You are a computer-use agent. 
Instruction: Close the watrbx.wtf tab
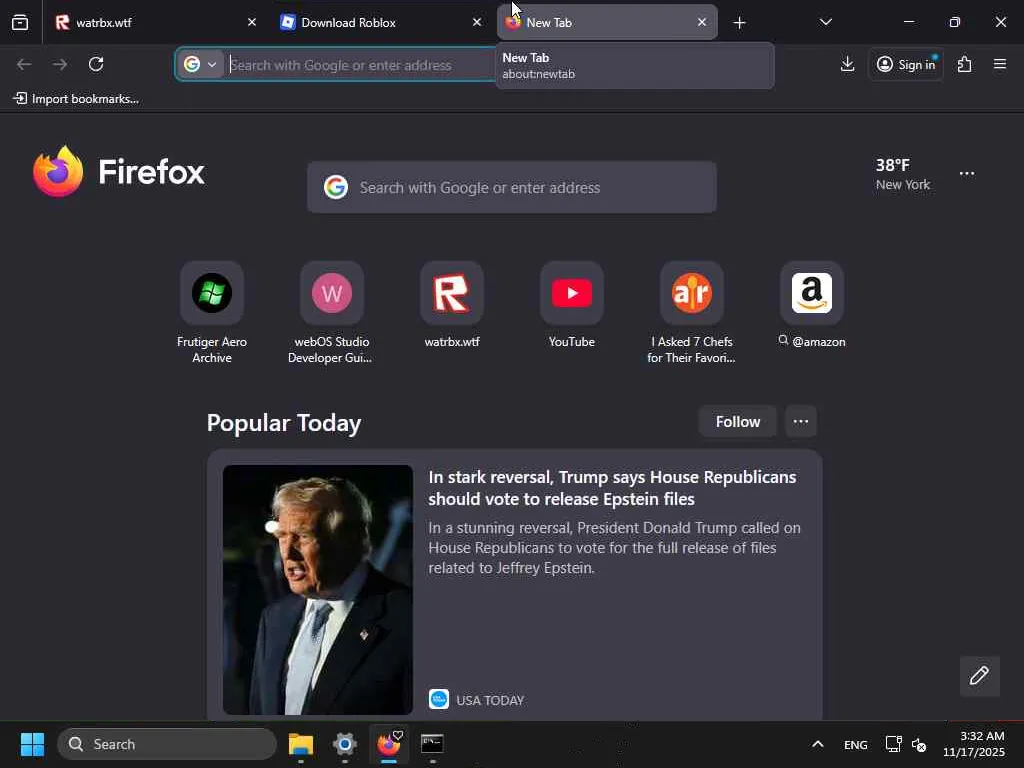(252, 22)
